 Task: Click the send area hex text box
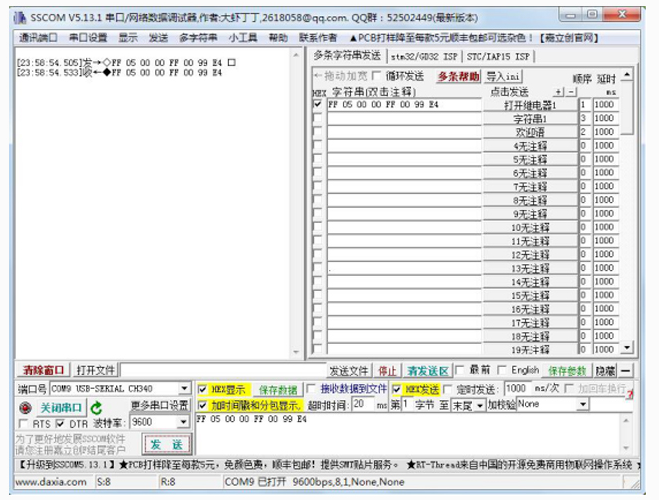(x=408, y=434)
